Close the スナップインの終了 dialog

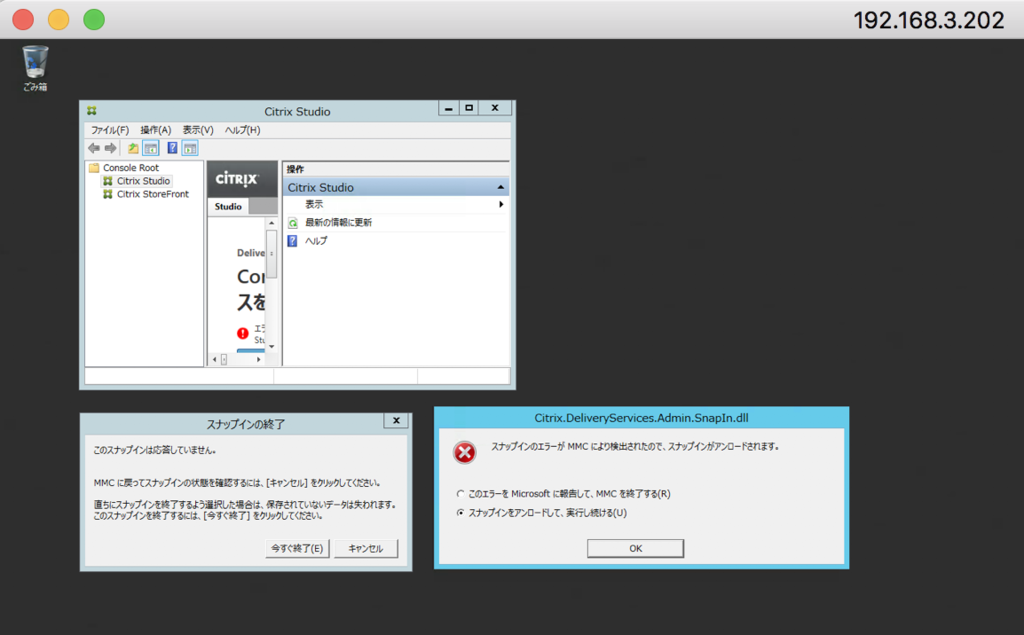tap(396, 421)
